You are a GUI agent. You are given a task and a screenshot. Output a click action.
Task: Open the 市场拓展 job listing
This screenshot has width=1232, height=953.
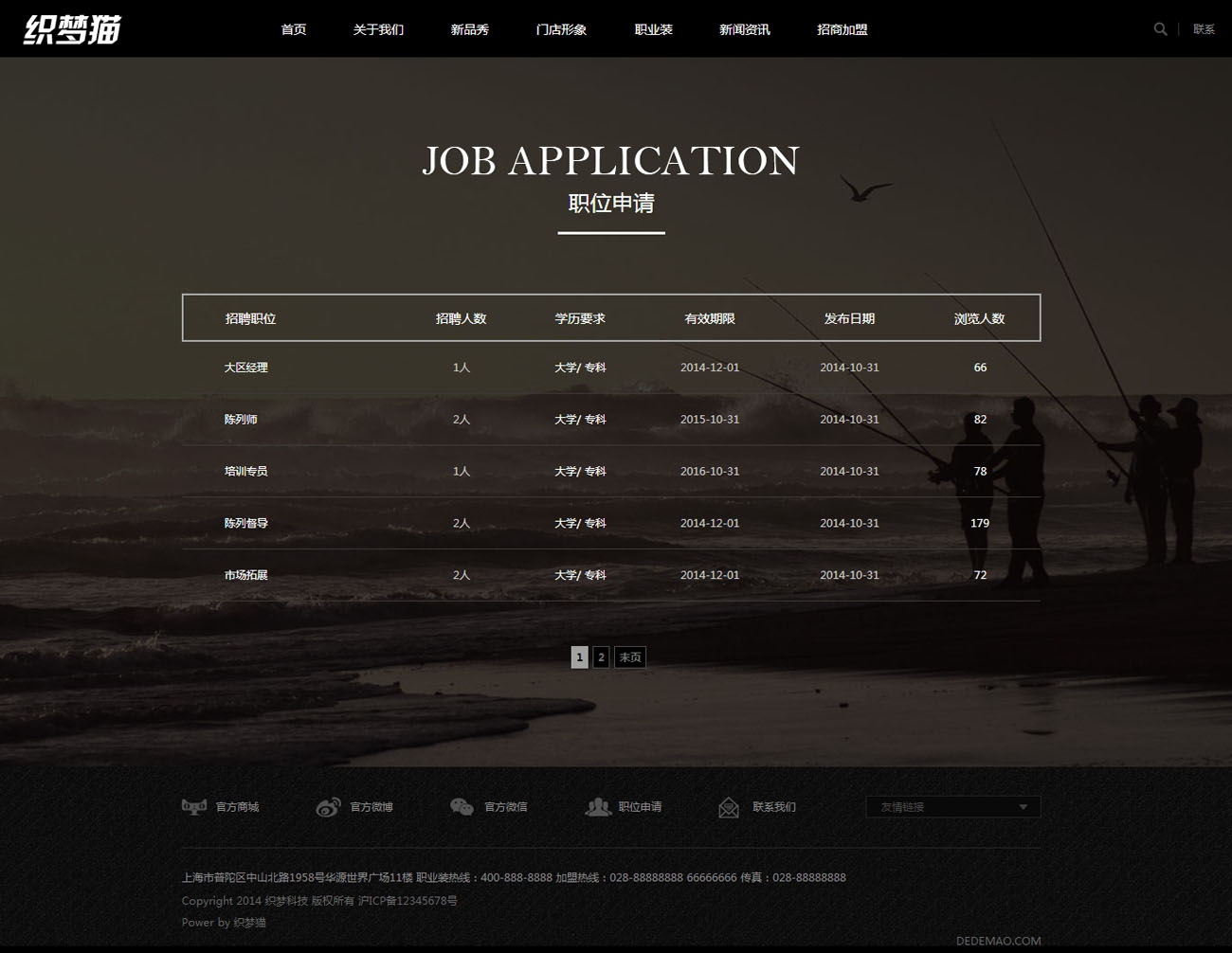(x=246, y=575)
